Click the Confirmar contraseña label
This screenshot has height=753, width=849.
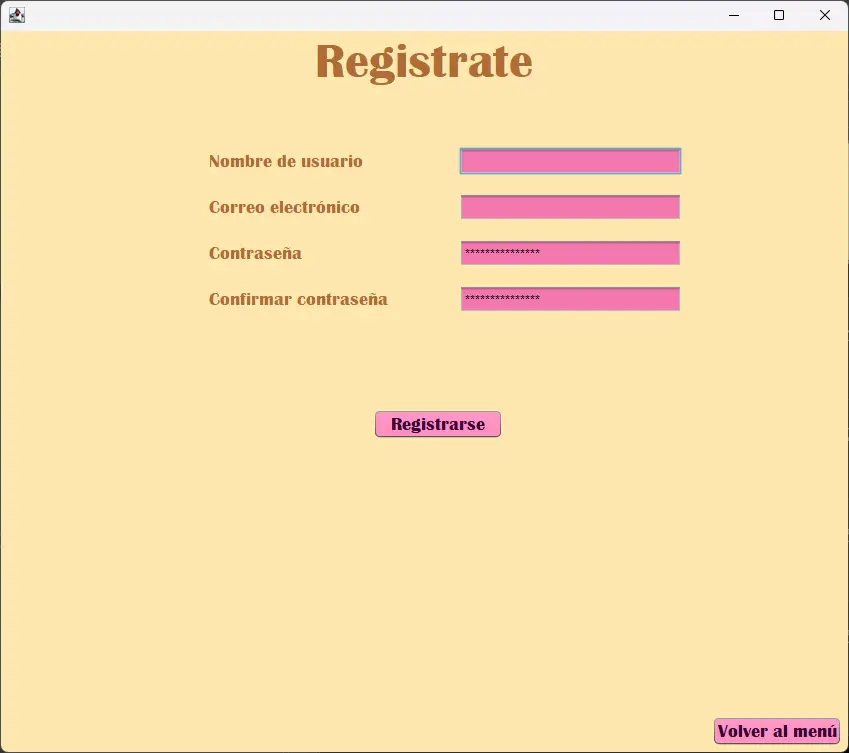298,299
